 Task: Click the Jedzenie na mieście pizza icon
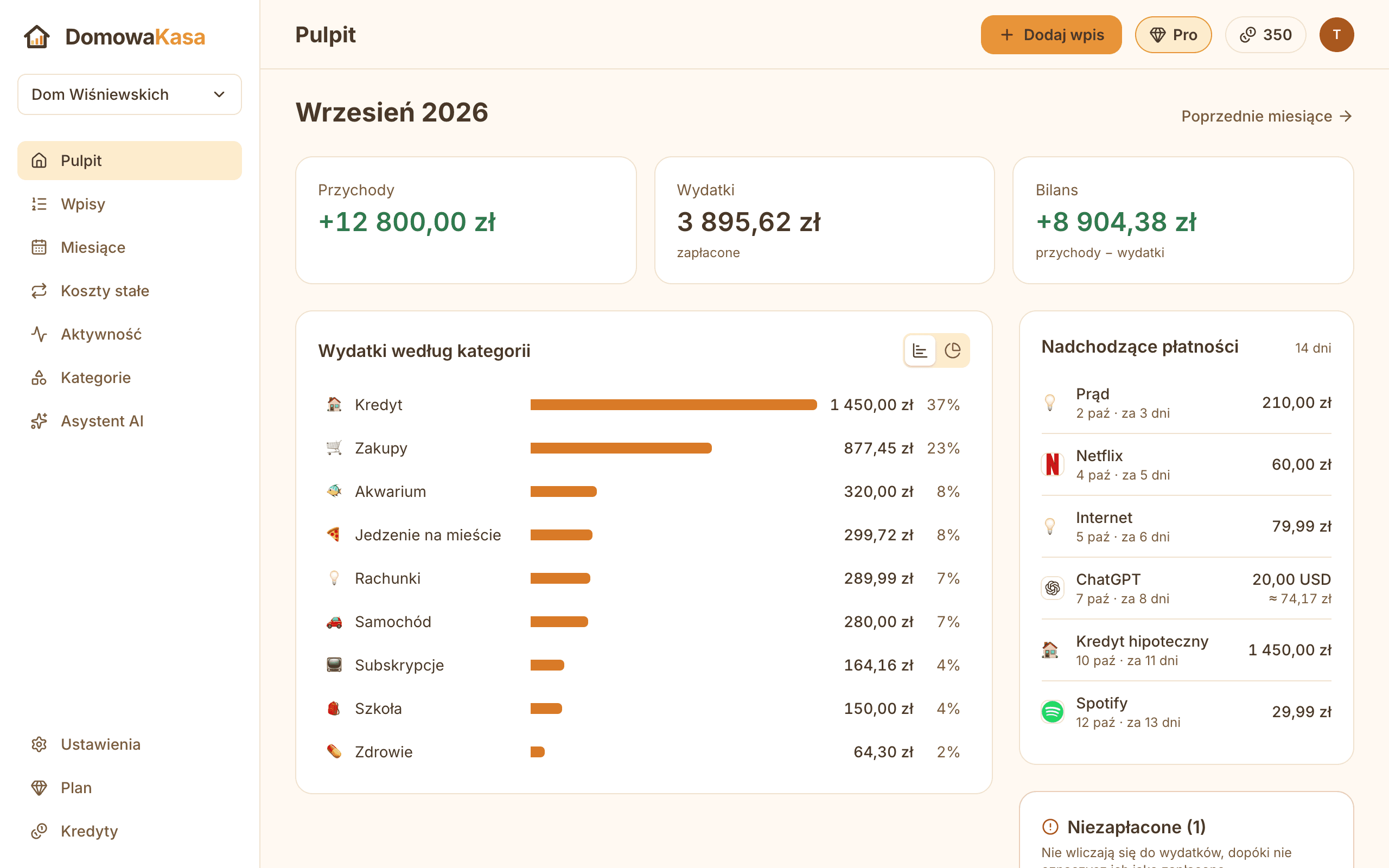[334, 534]
